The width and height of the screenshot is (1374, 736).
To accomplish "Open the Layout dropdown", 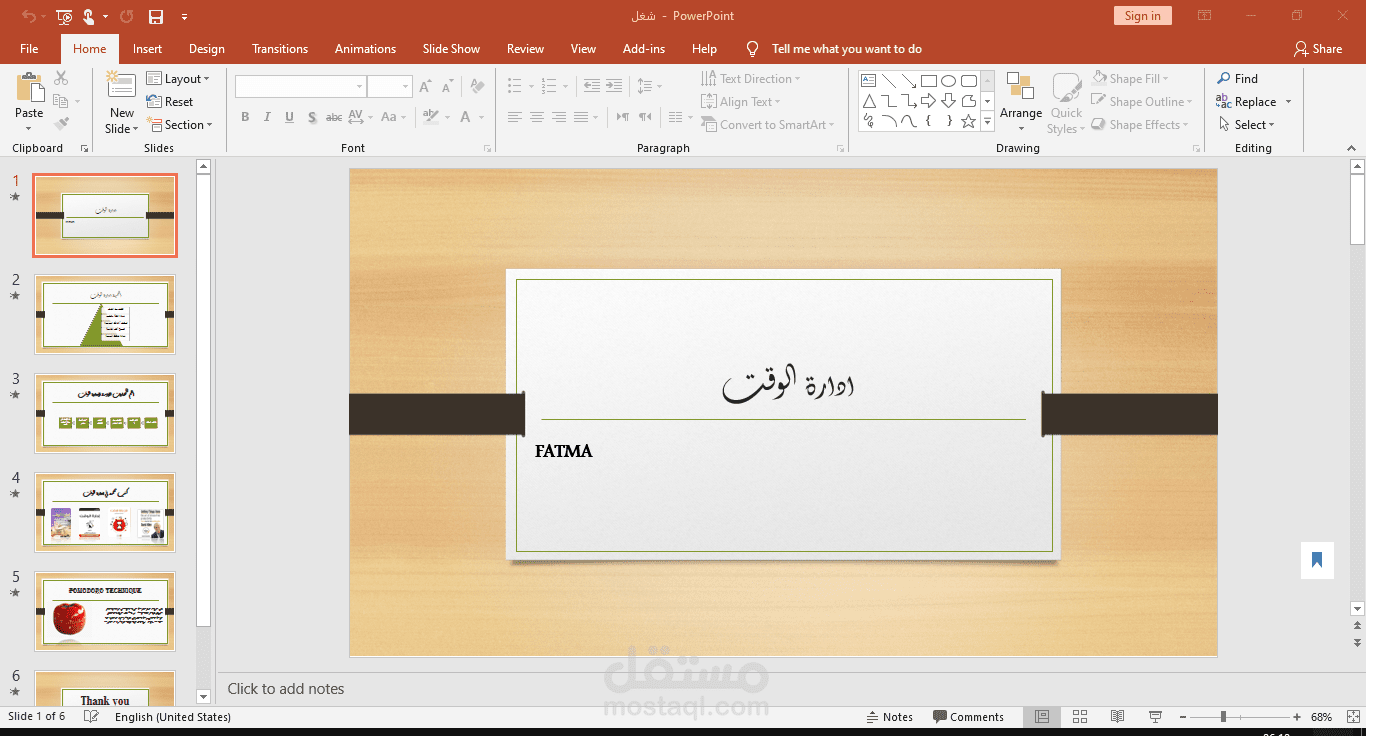I will pyautogui.click(x=178, y=78).
